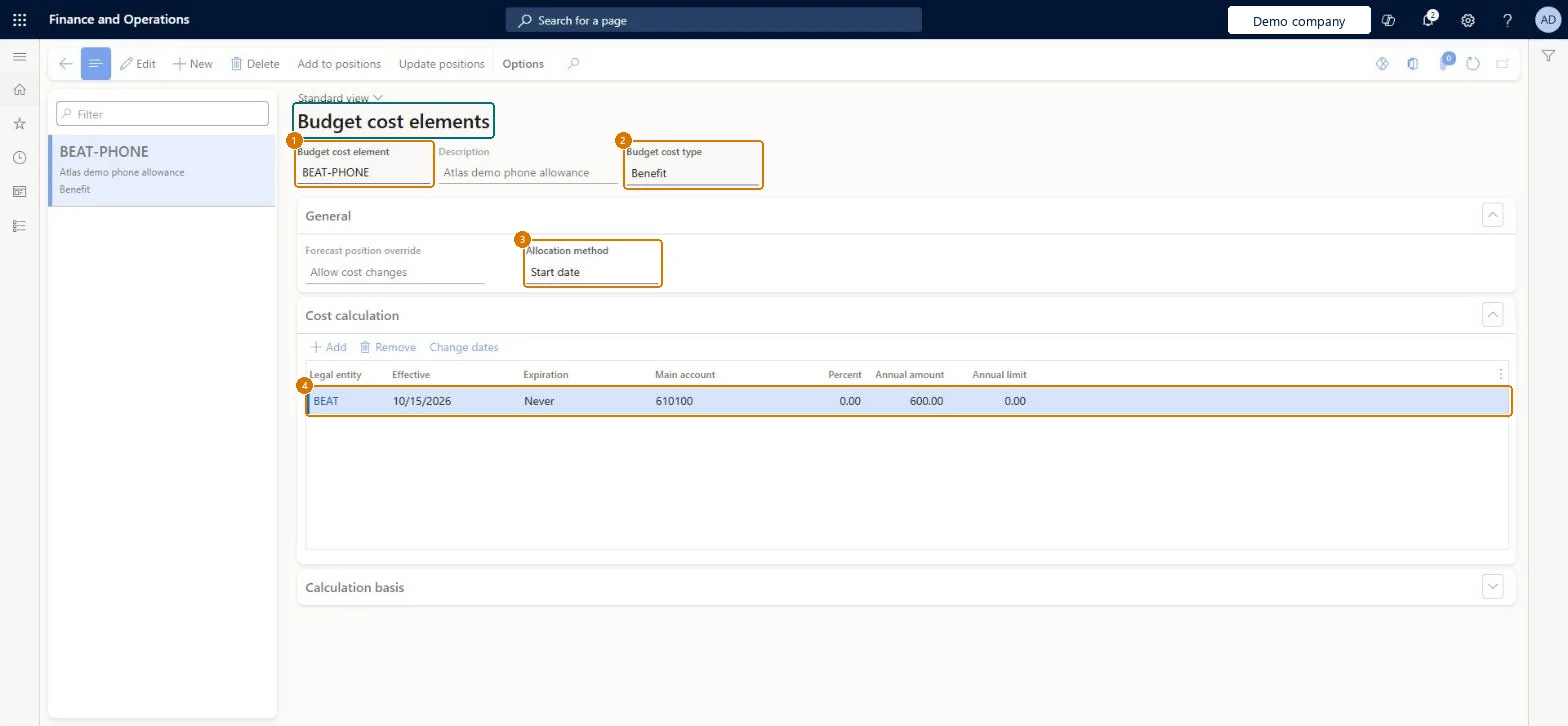Open the Add to positions menu
The height and width of the screenshot is (726, 1568).
pyautogui.click(x=339, y=64)
